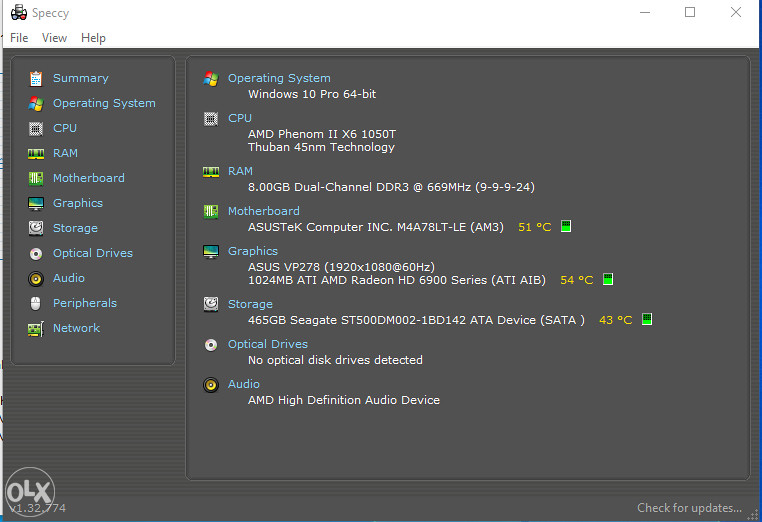Open the Audio heading link in main panel
Image resolution: width=762 pixels, height=522 pixels.
[x=243, y=384]
